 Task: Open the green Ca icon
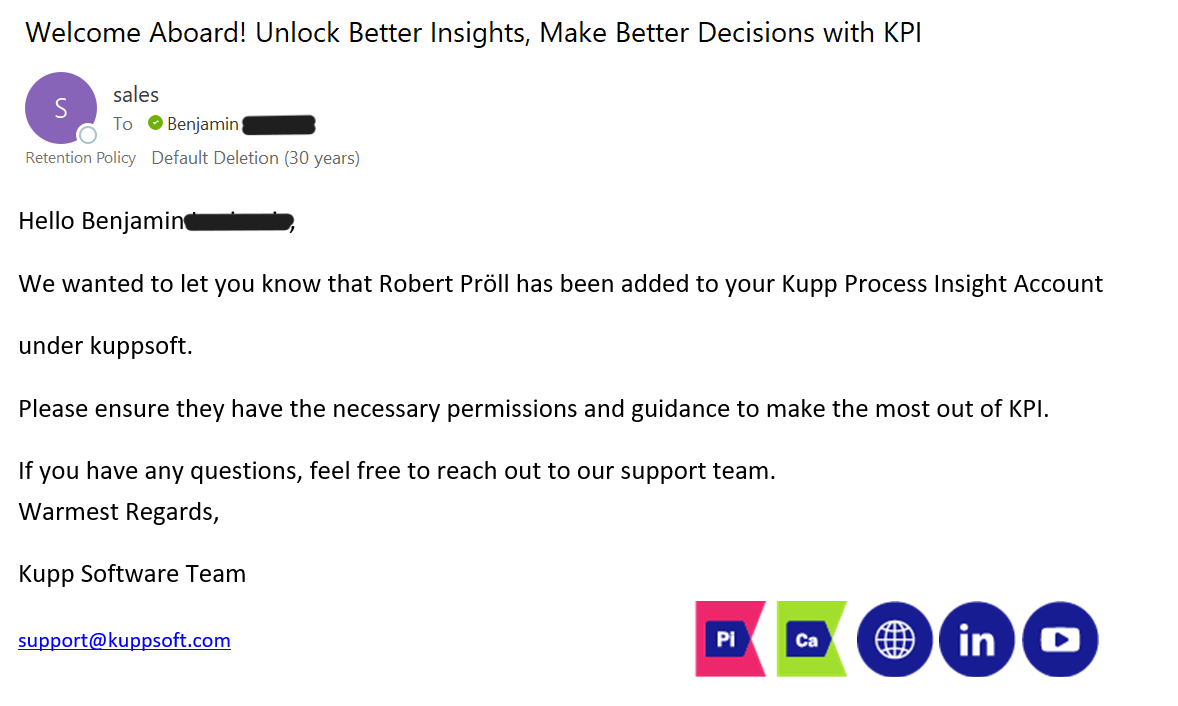click(x=812, y=639)
